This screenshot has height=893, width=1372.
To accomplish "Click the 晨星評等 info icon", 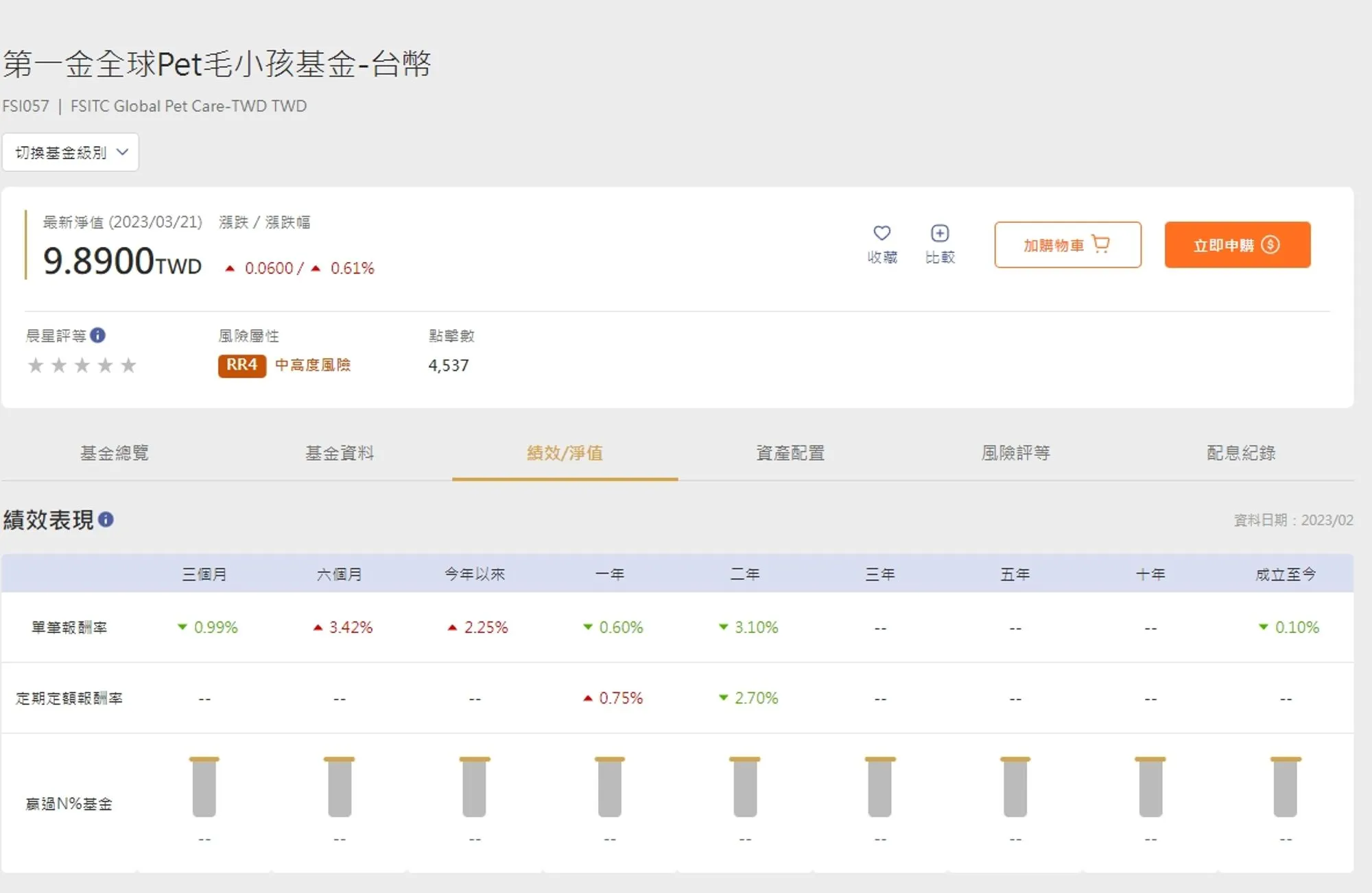I will click(98, 335).
